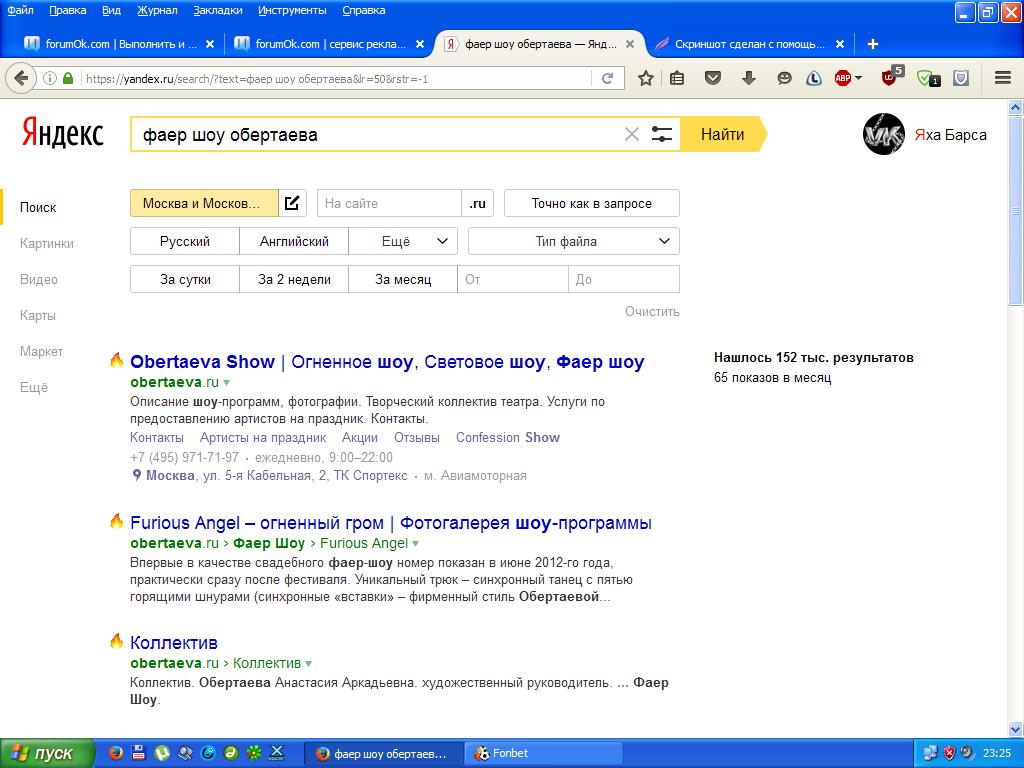
Task: Click the page vertical scrollbar thumb
Action: pyautogui.click(x=1015, y=211)
